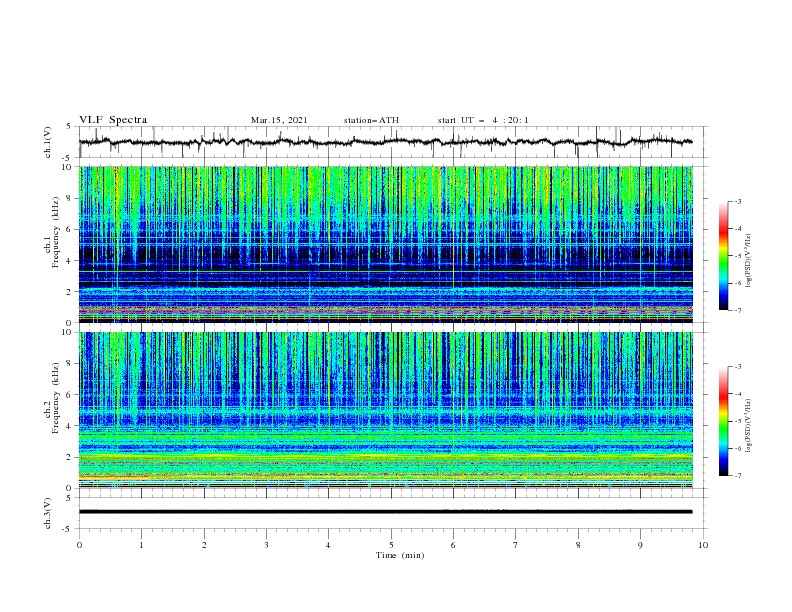Click the 'VLF Spectra' title text

pos(113,120)
